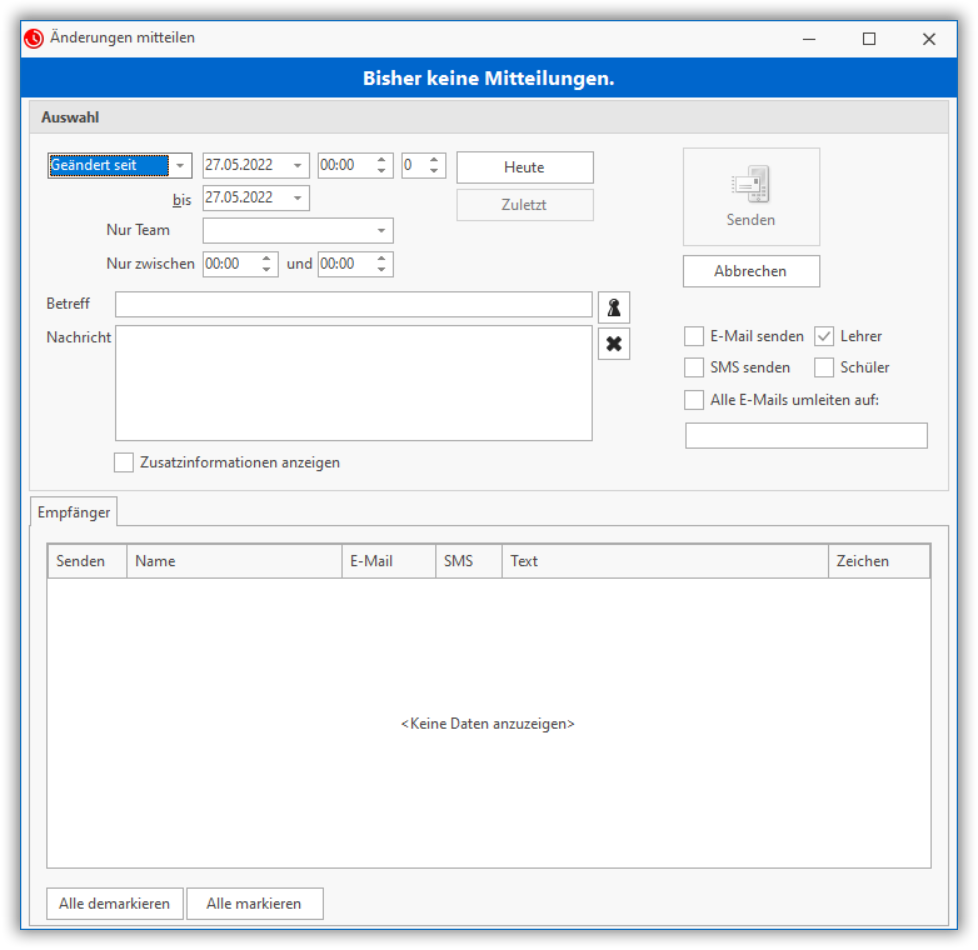Expand the Nur Team dropdown
This screenshot has width=978, height=950.
pyautogui.click(x=381, y=231)
